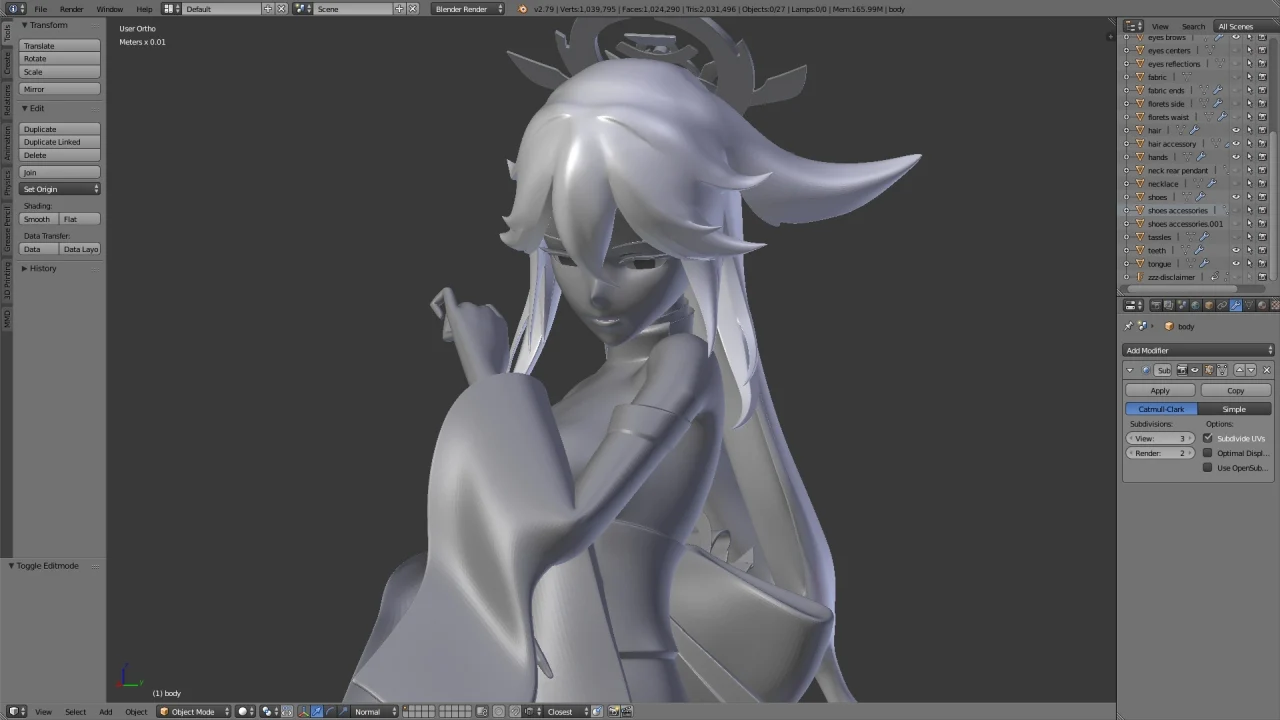Screen dimensions: 1280x720
Task: Expand the History panel
Action: [24, 268]
